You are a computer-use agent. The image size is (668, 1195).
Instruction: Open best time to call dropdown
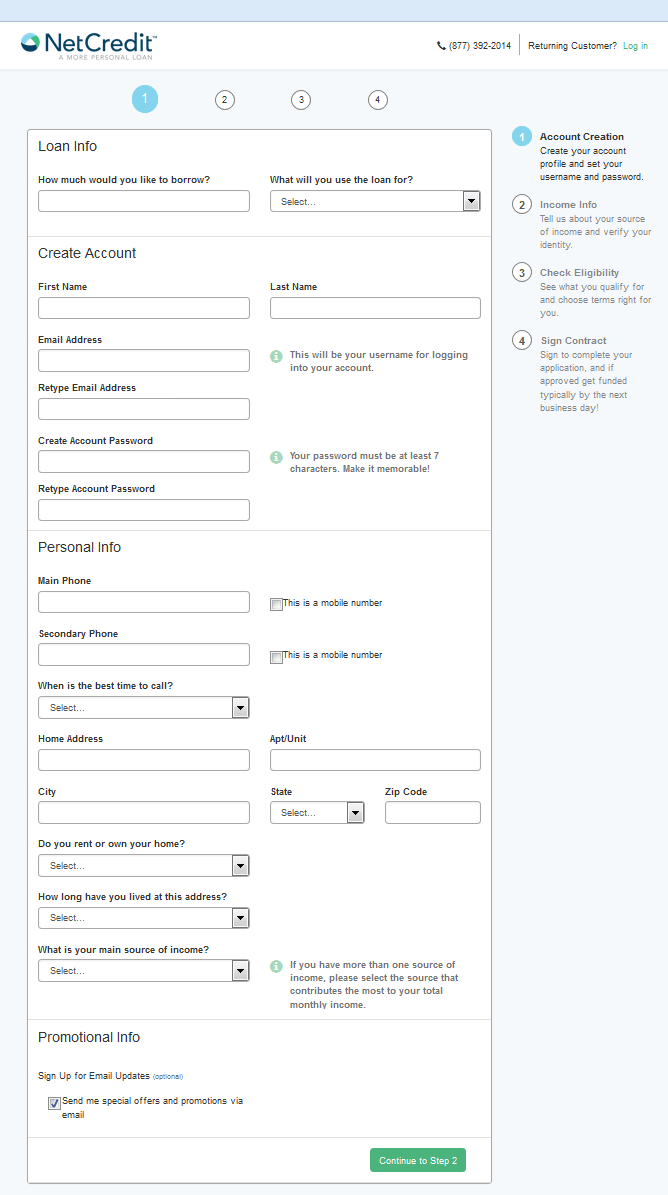coord(144,707)
